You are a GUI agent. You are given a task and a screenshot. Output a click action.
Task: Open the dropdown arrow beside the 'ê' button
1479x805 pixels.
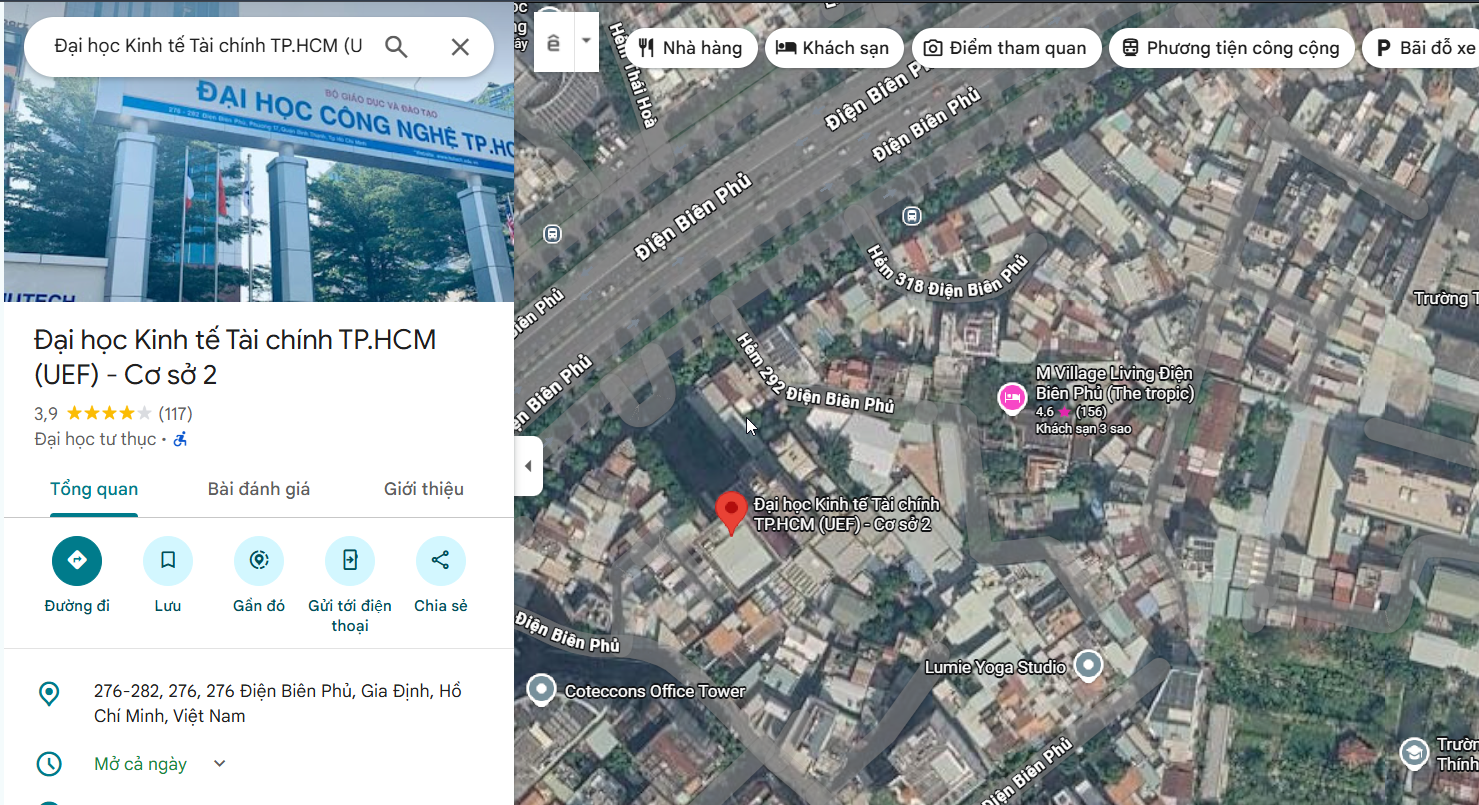coord(587,42)
